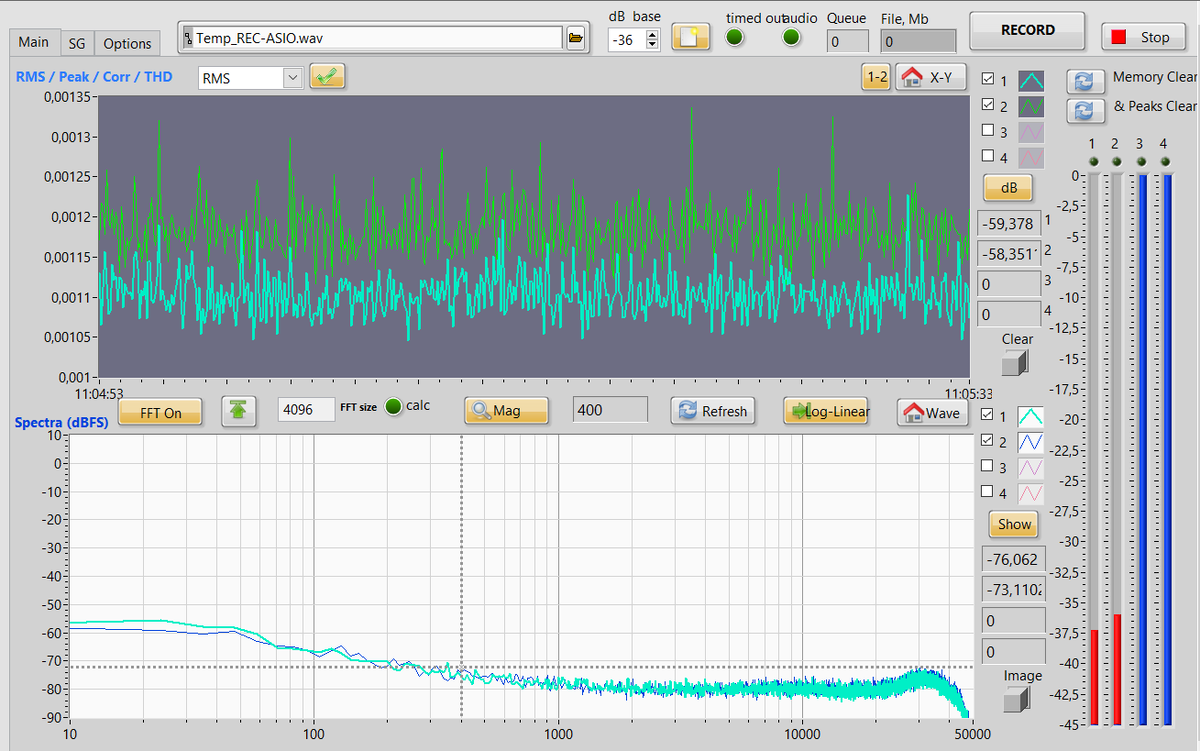
Task: Click file path type icon in filename field
Action: tap(188, 38)
